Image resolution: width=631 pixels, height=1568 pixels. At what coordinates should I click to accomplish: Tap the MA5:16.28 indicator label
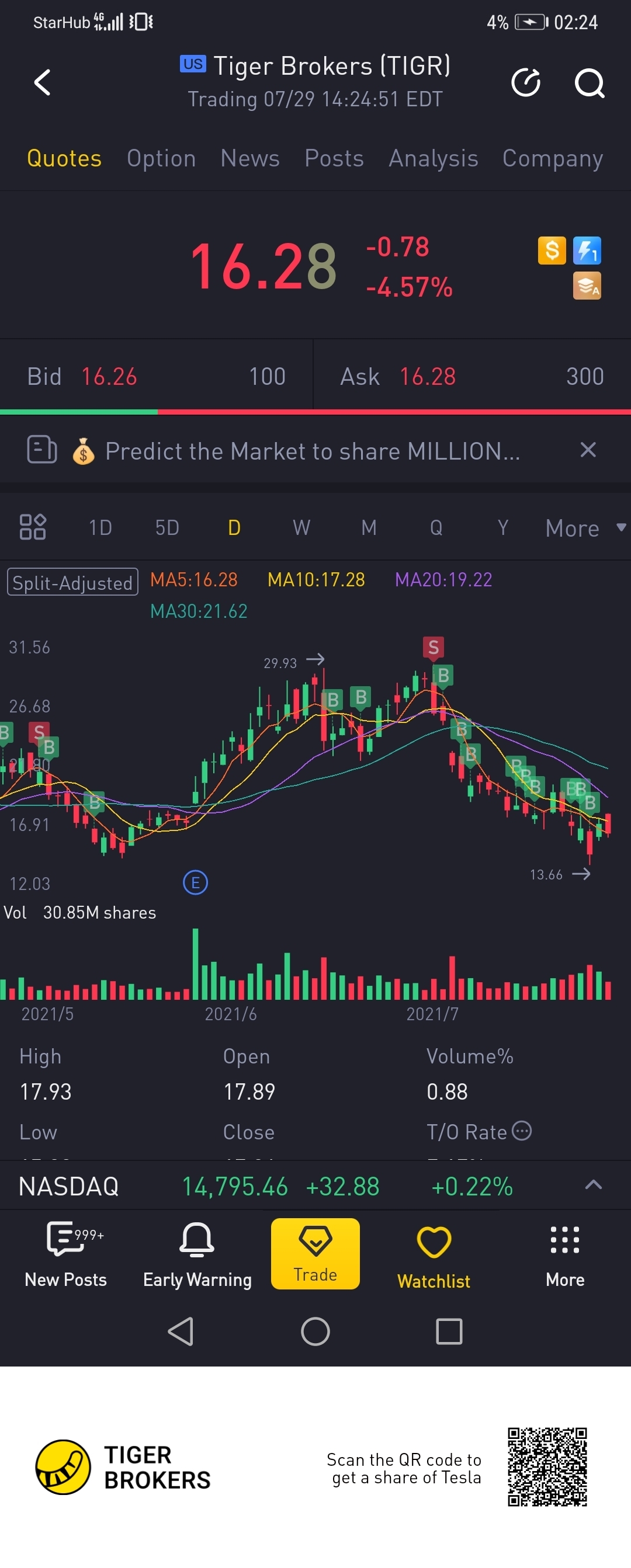coord(194,579)
